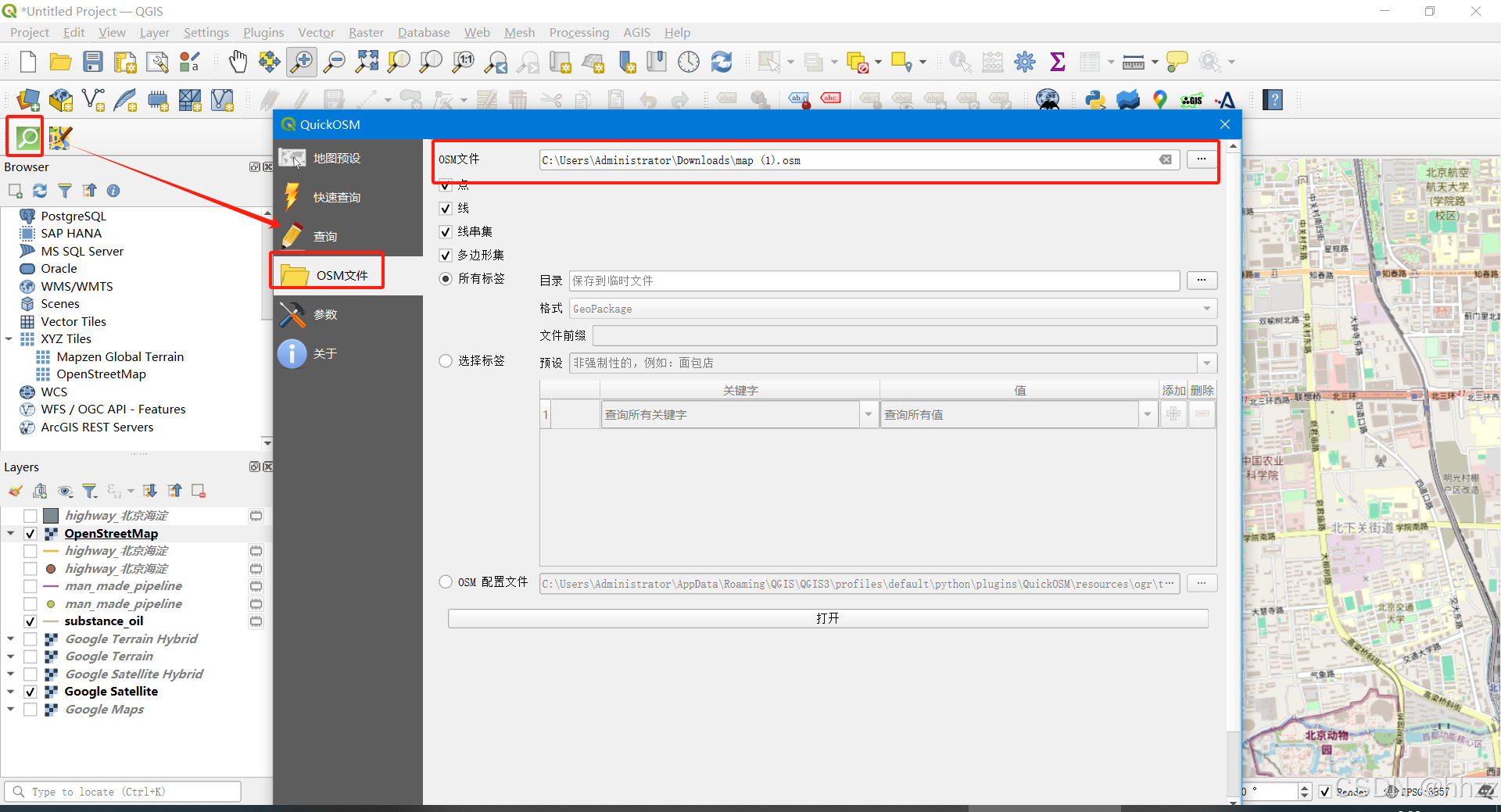Click the Identify Features tool
1501x812 pixels.
point(960,62)
